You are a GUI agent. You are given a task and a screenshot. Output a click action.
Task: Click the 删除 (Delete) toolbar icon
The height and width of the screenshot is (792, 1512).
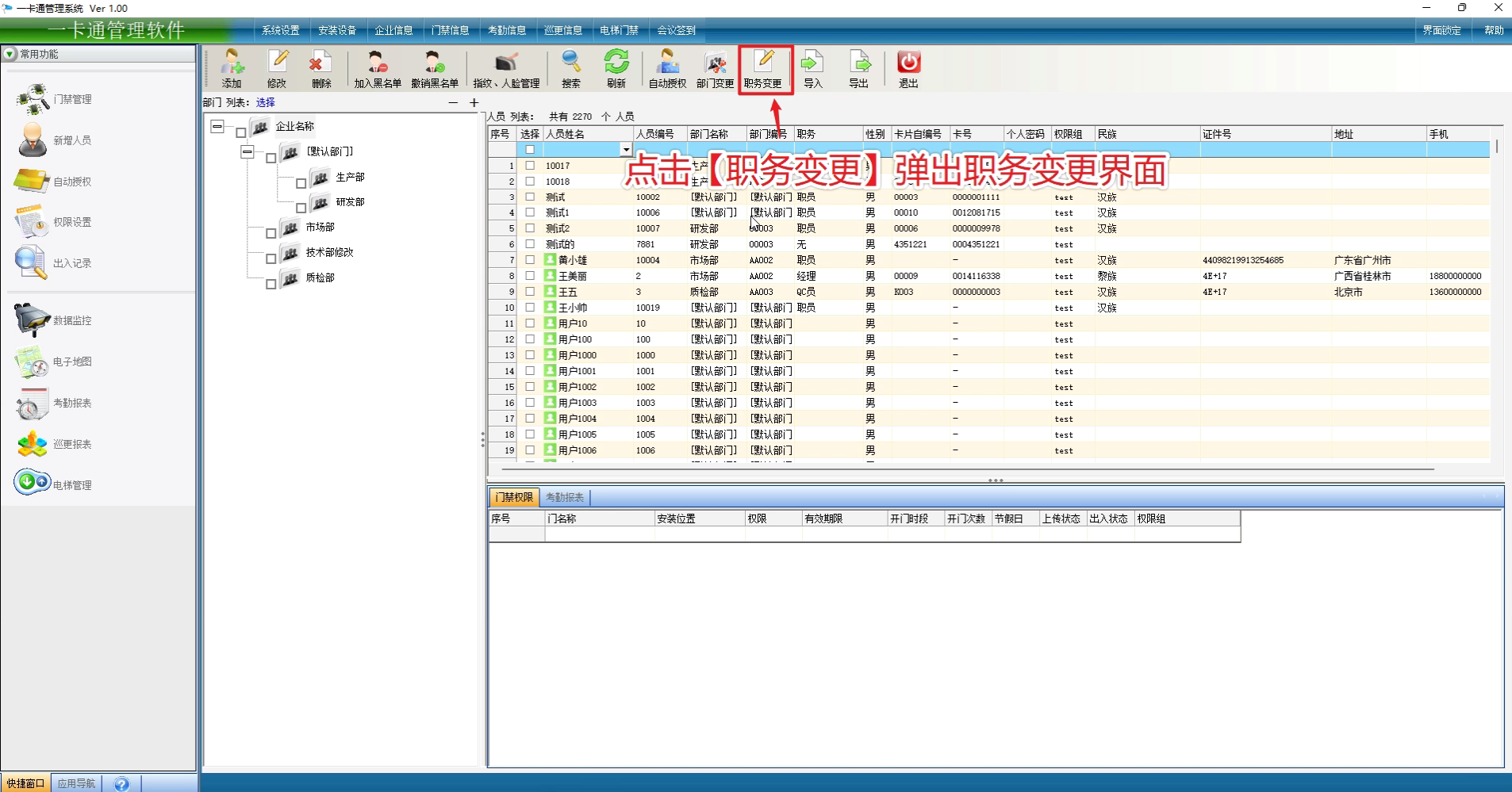click(x=321, y=68)
